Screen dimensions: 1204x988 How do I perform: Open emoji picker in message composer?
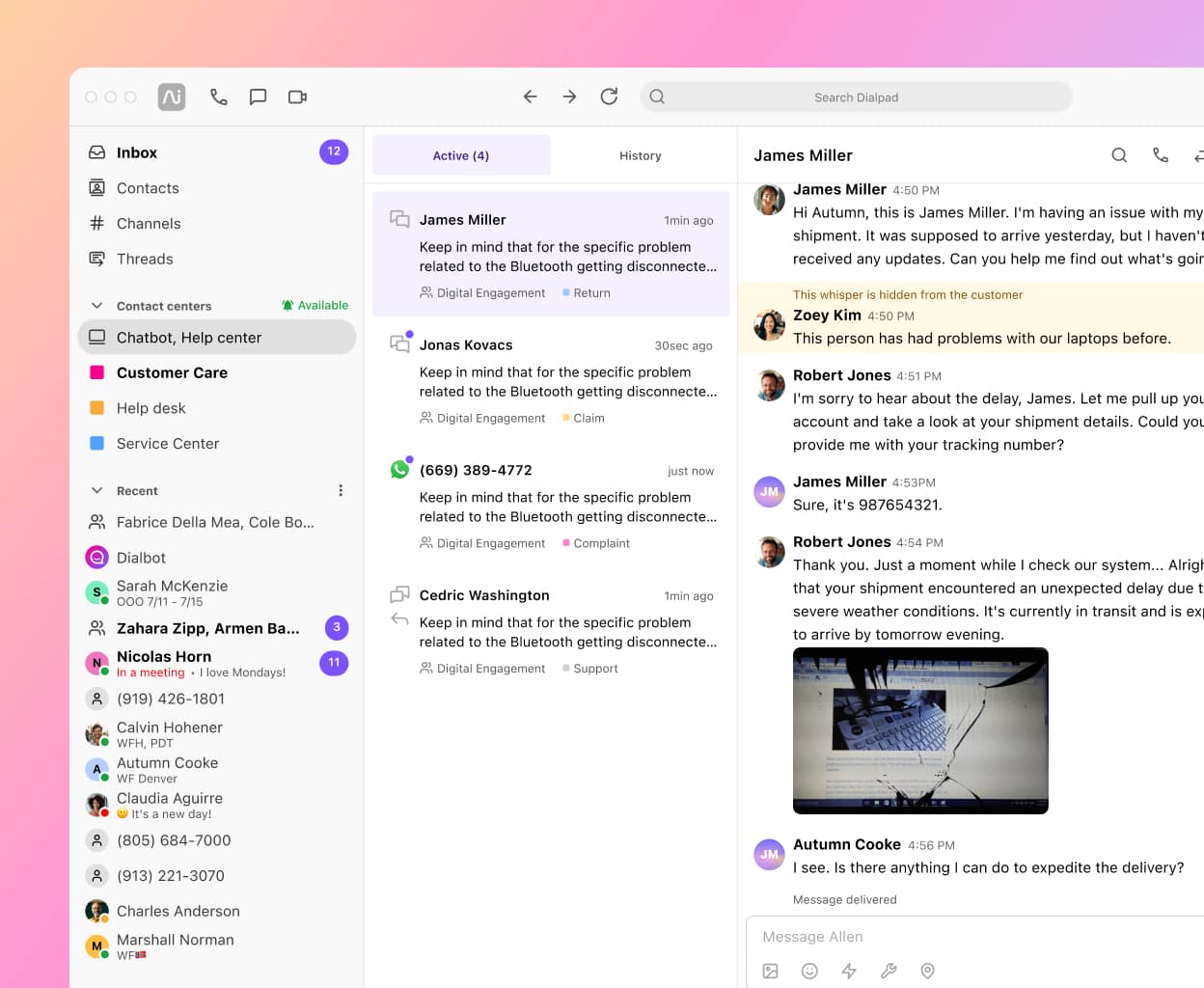pyautogui.click(x=809, y=971)
